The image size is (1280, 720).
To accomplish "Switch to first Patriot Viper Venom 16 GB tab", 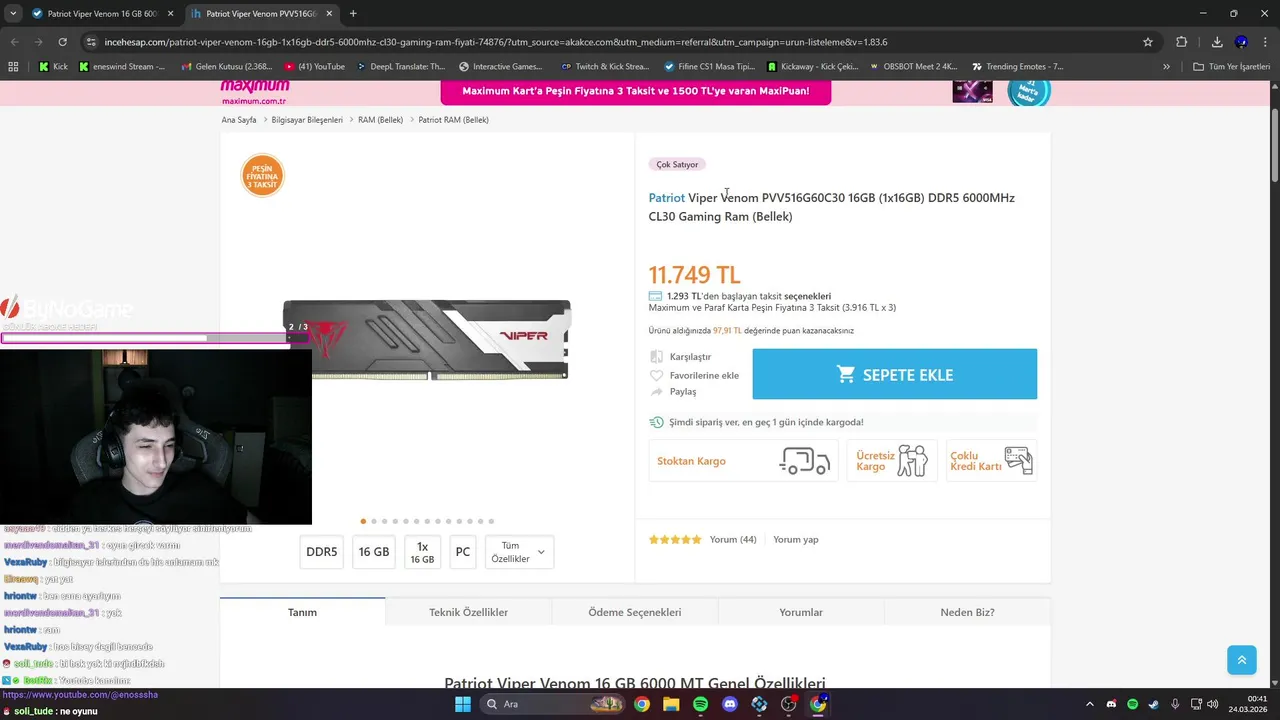I will click(x=101, y=14).
